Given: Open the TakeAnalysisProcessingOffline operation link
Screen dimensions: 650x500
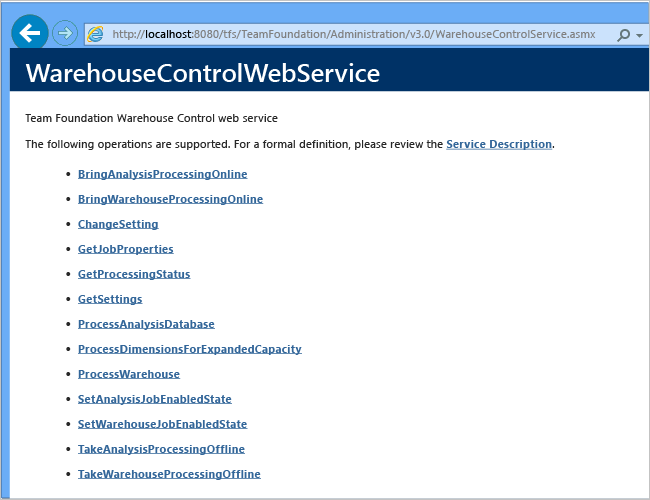Looking at the screenshot, I should tap(161, 449).
